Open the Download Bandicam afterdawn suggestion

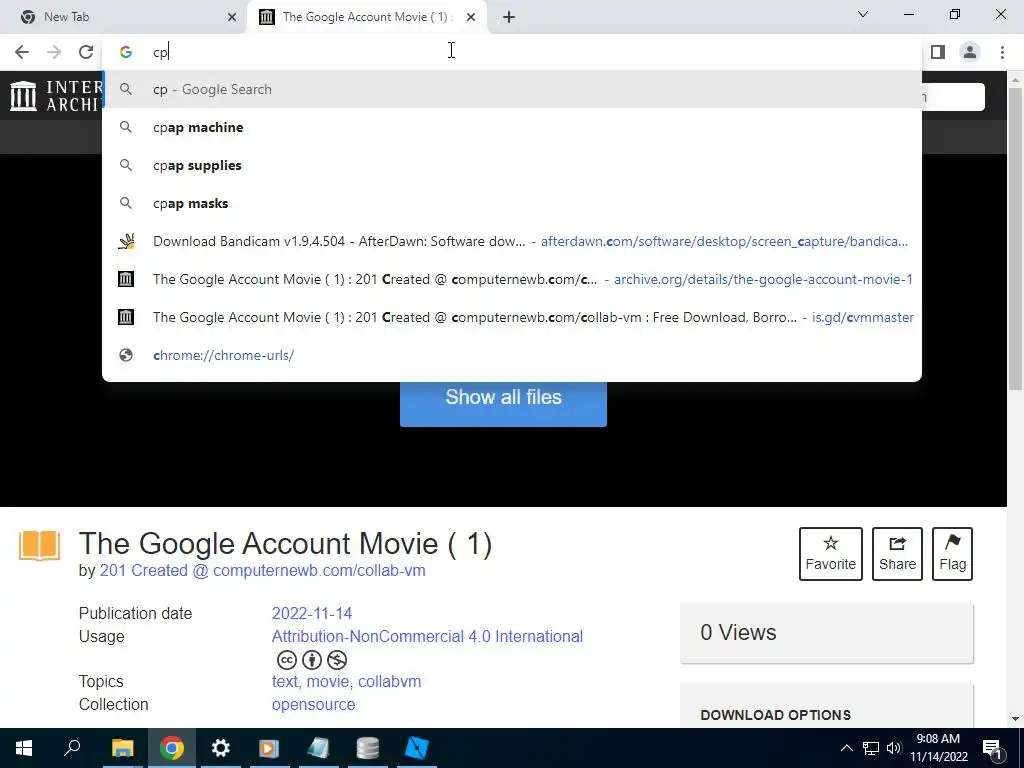tap(511, 241)
